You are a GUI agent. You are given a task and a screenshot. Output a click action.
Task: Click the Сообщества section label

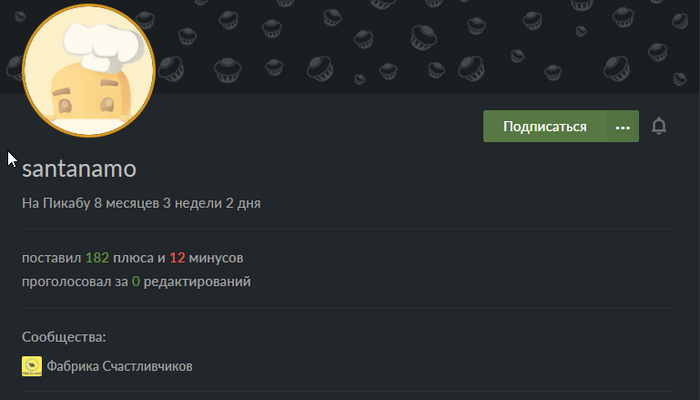pyautogui.click(x=64, y=337)
